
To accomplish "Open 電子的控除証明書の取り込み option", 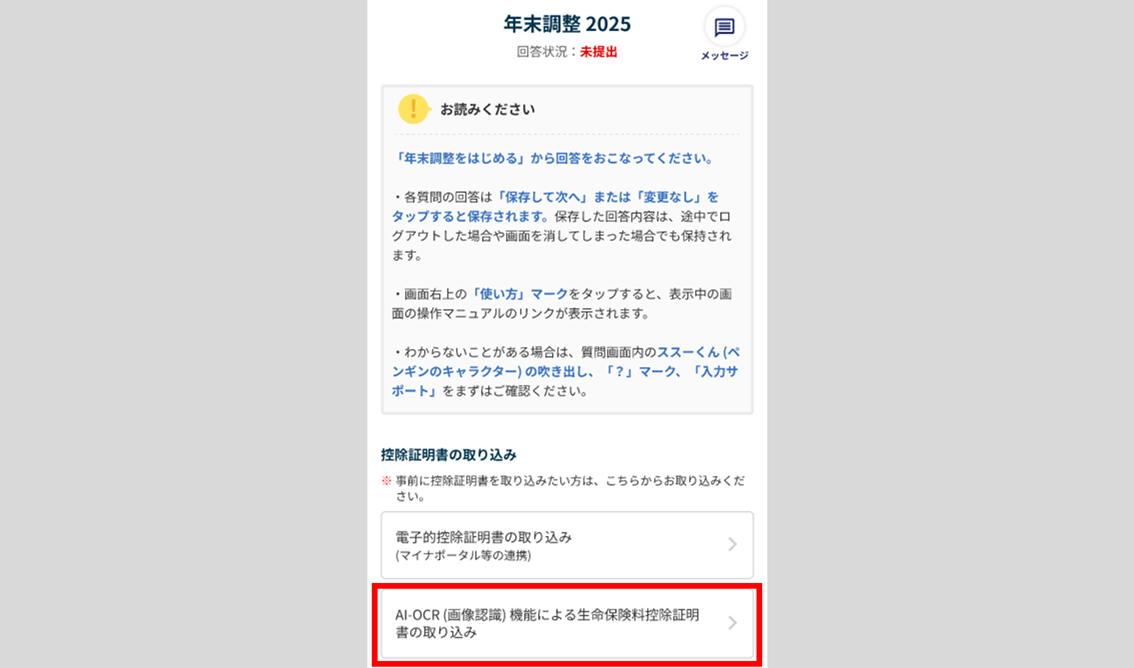I will click(x=567, y=545).
